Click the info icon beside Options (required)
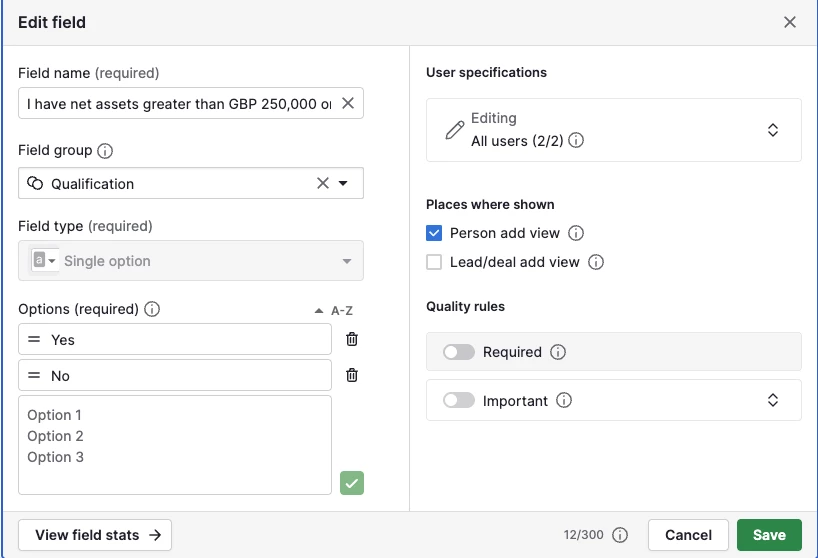Viewport: 818px width, 558px height. coord(152,309)
